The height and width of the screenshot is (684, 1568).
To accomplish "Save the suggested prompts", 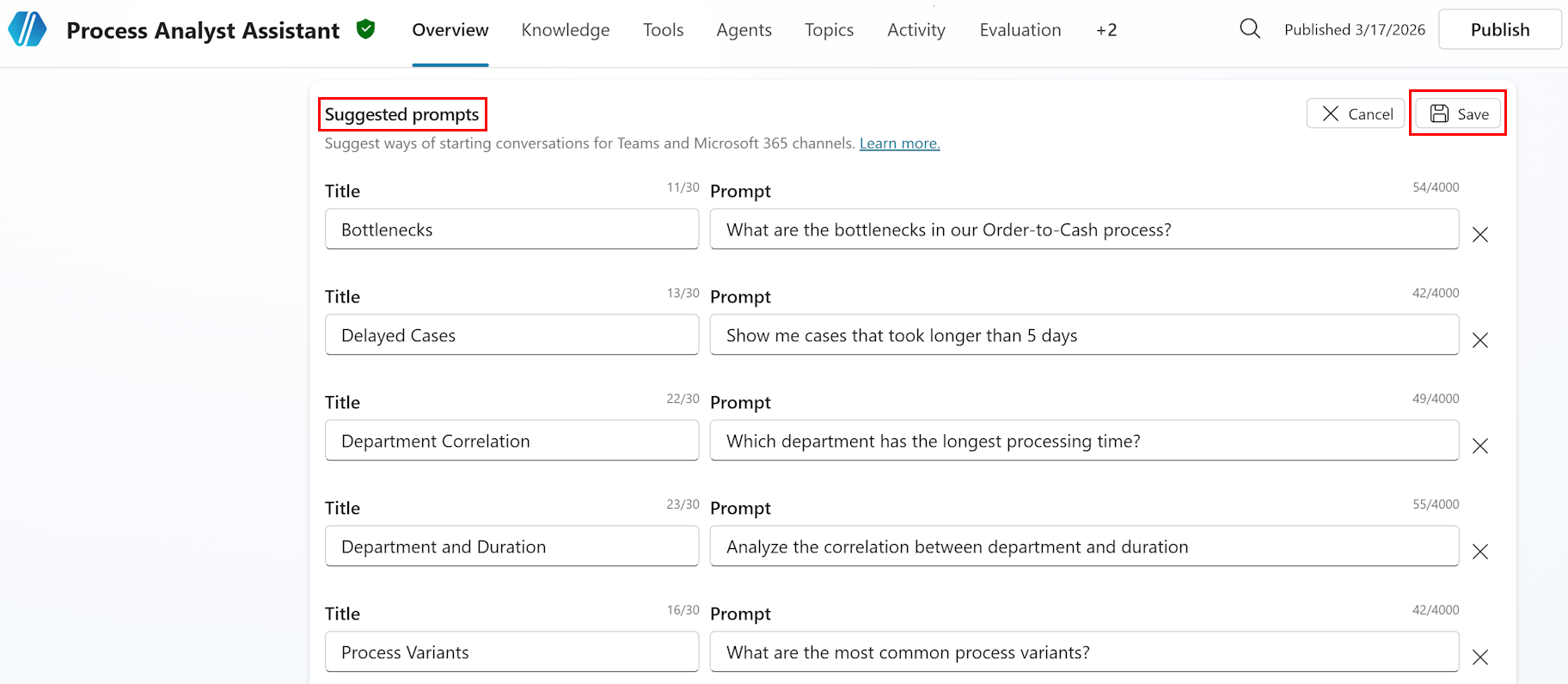I will (1459, 113).
